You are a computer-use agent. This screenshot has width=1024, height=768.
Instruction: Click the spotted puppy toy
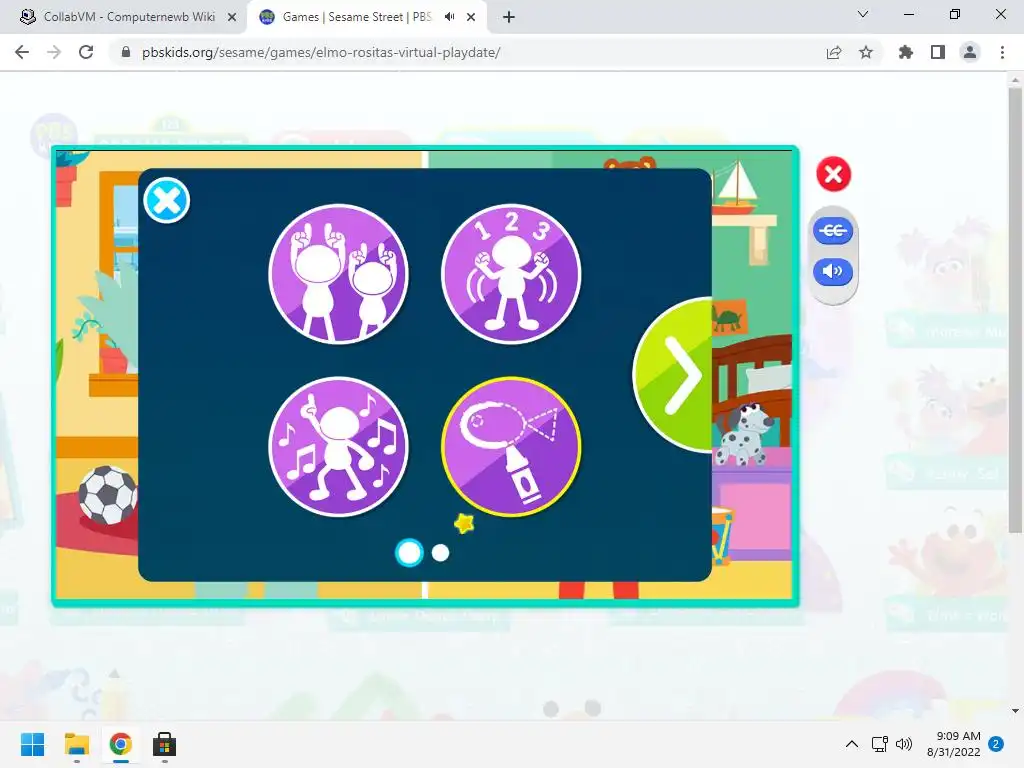pyautogui.click(x=744, y=434)
